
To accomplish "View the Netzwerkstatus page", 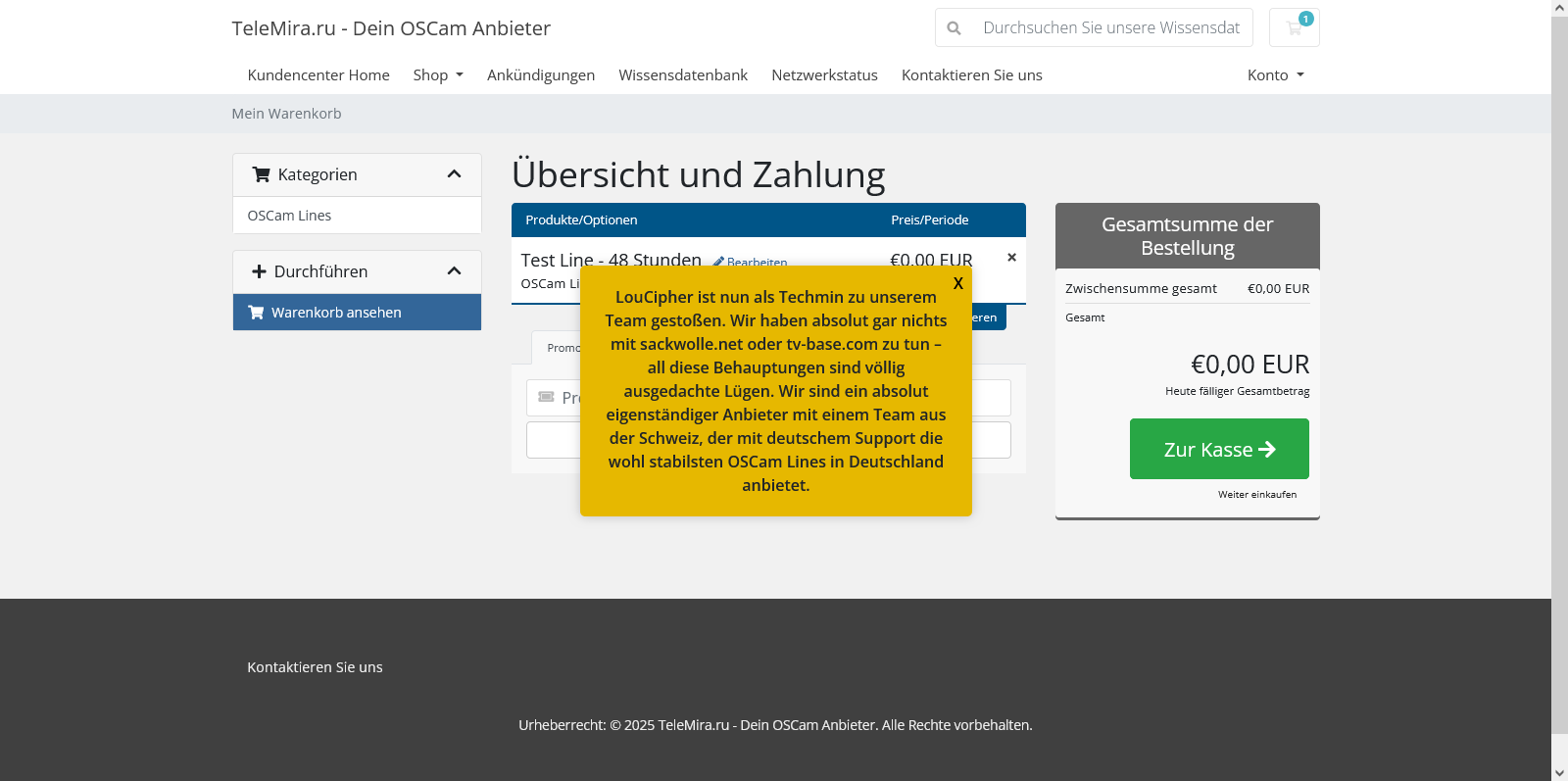I will click(824, 75).
